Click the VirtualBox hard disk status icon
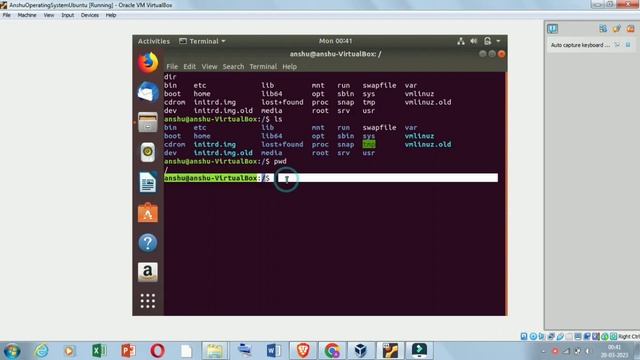The image size is (640, 360). tap(524, 336)
